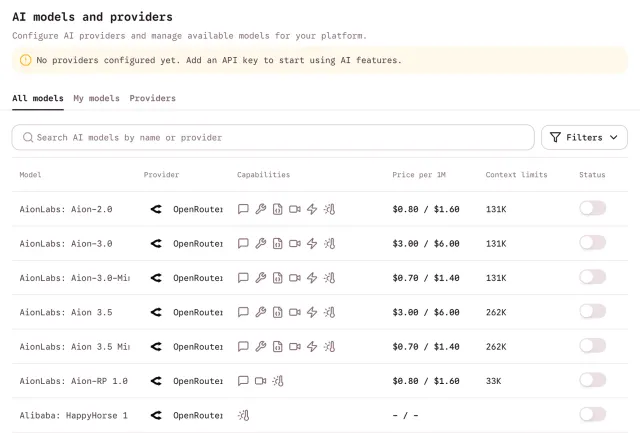Viewport: 640px width, 433px height.
Task: Click video camera icon in Aion-RP 1.0 row
Action: (x=260, y=381)
